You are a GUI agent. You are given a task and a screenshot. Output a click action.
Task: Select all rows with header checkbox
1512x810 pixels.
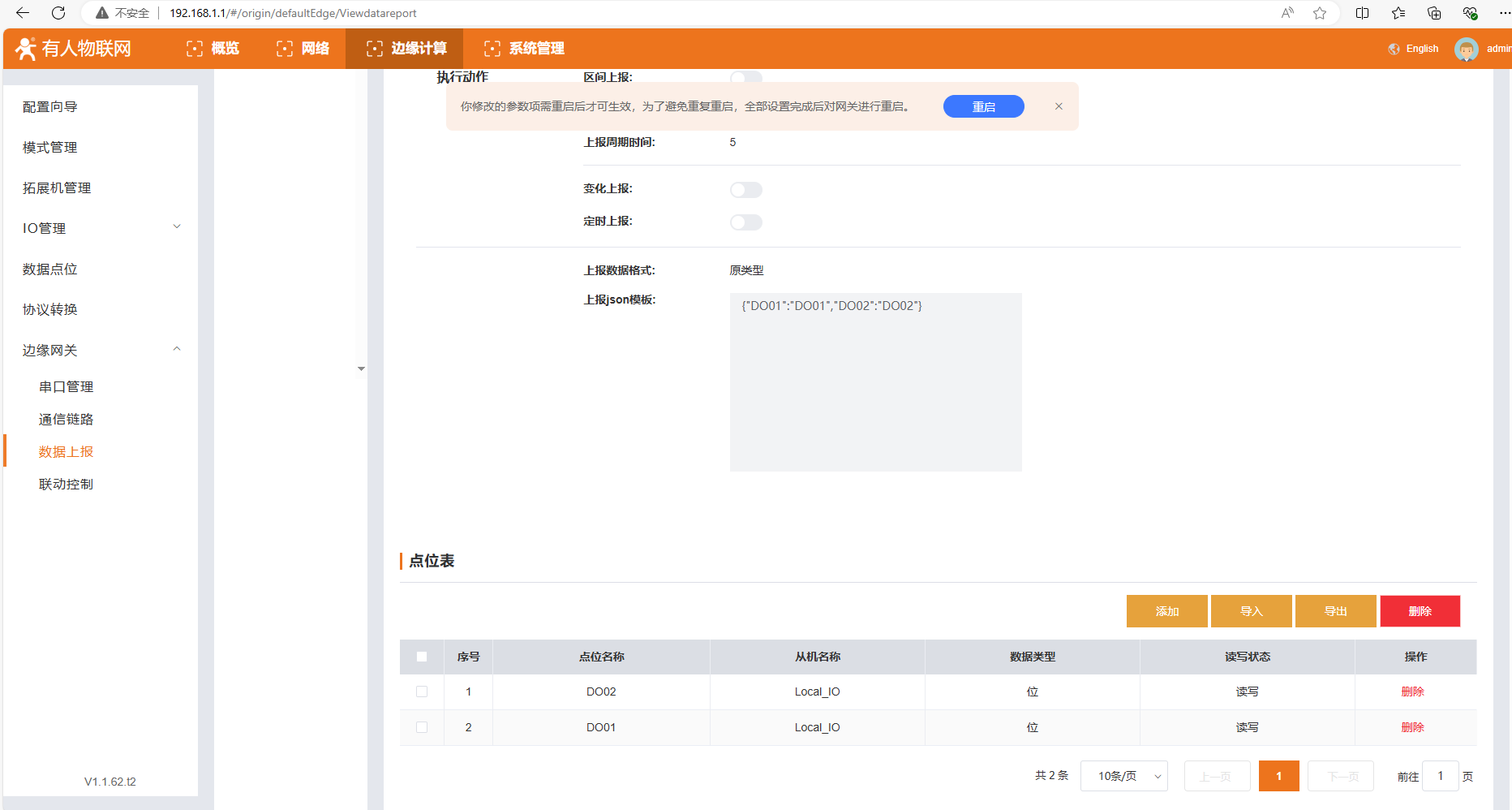coord(422,657)
